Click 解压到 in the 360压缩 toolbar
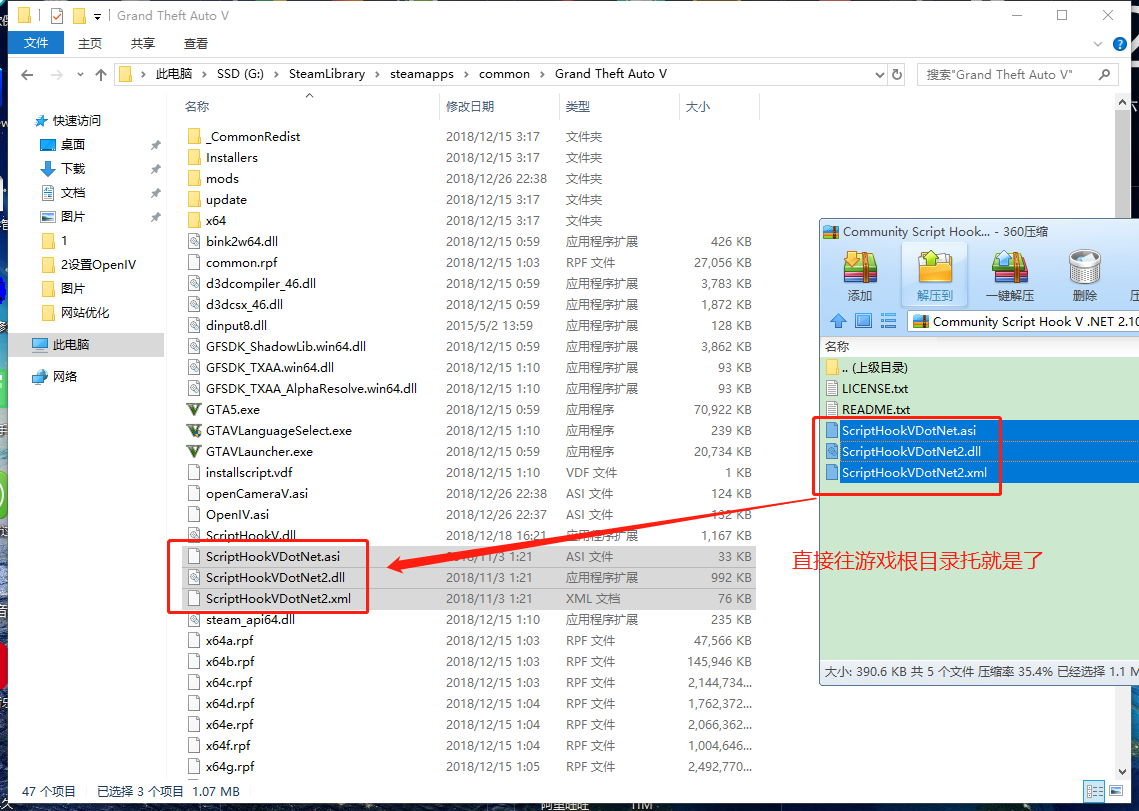This screenshot has height=811, width=1139. click(935, 276)
